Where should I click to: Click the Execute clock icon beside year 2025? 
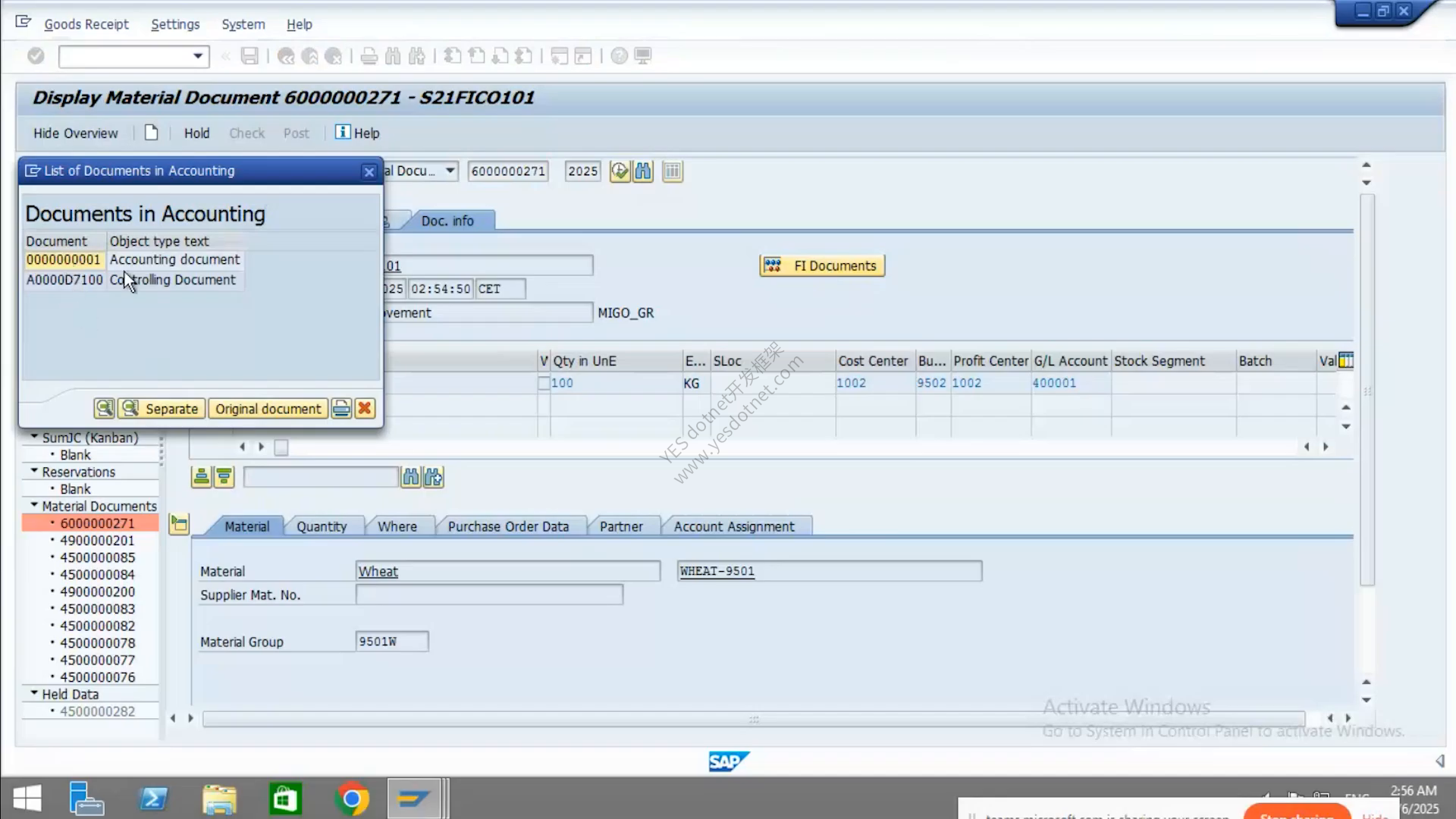tap(620, 171)
